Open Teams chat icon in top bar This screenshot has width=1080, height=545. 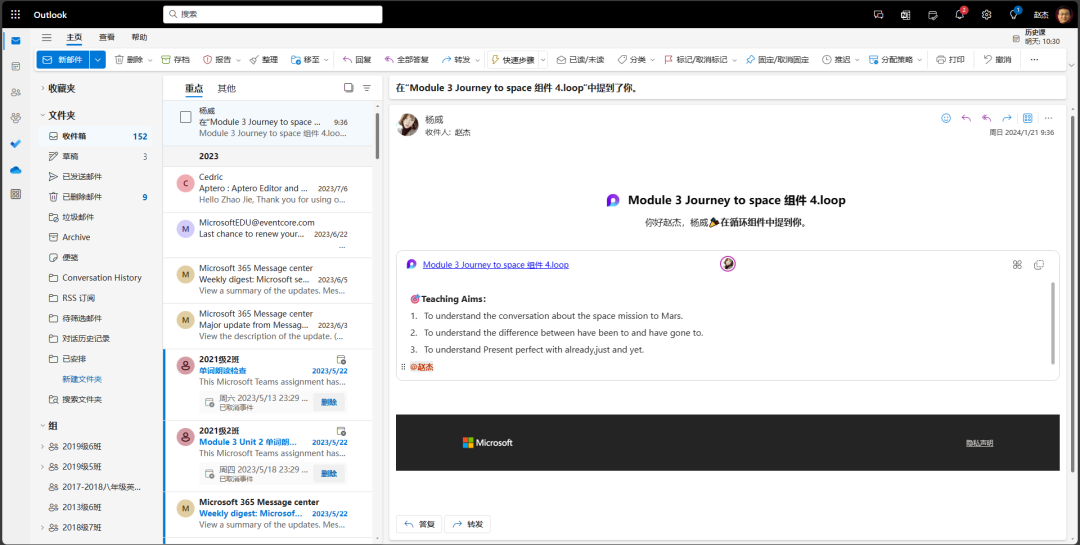coord(878,14)
